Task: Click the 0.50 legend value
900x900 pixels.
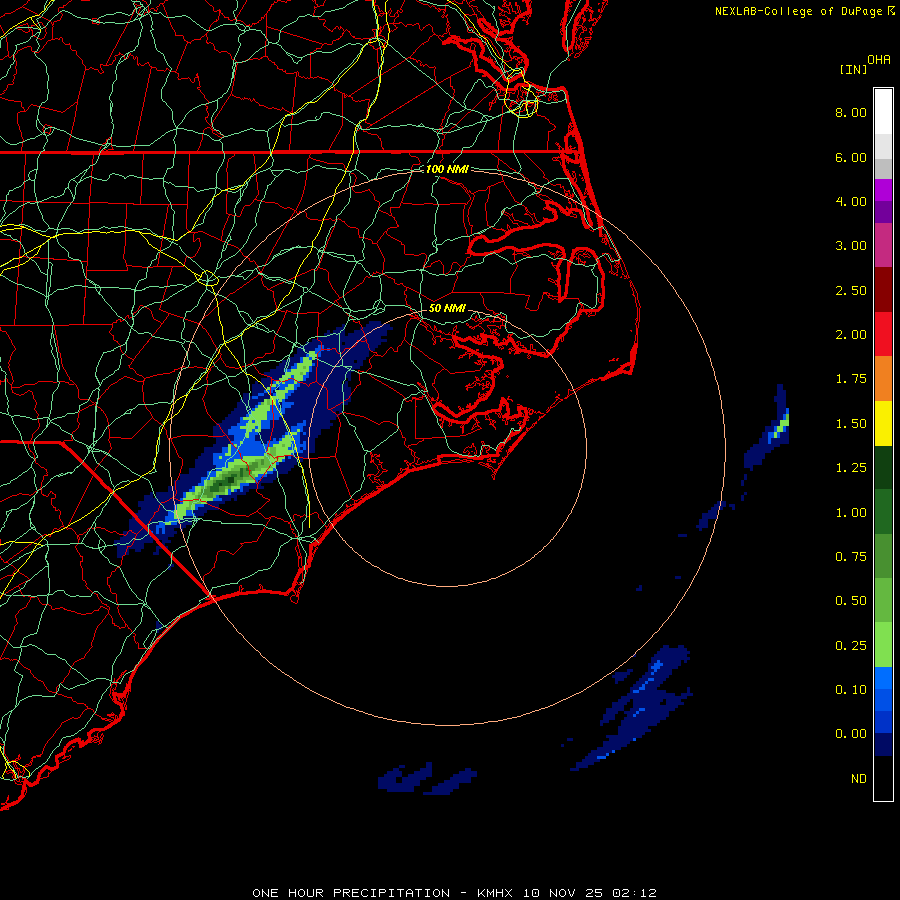Action: pos(851,601)
